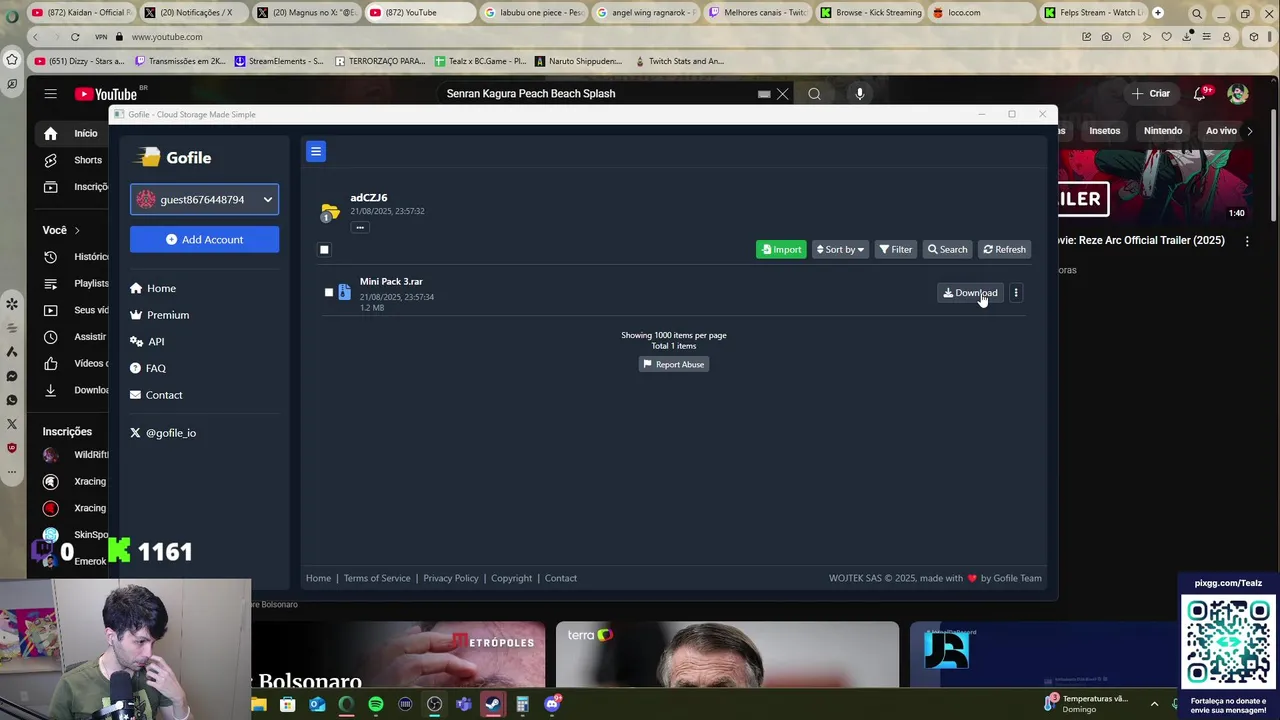Image resolution: width=1280 pixels, height=720 pixels.
Task: Open YouTube guide hamburger menu
Action: pos(50,94)
